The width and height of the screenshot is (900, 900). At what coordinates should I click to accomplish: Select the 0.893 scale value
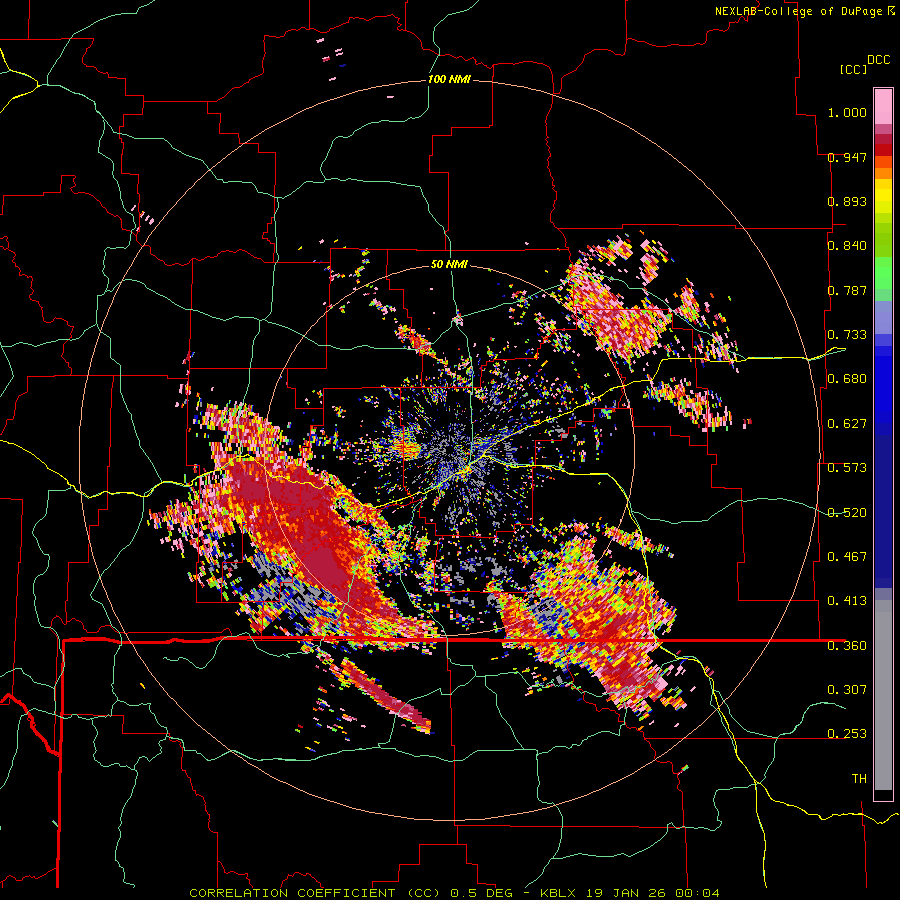tap(847, 201)
